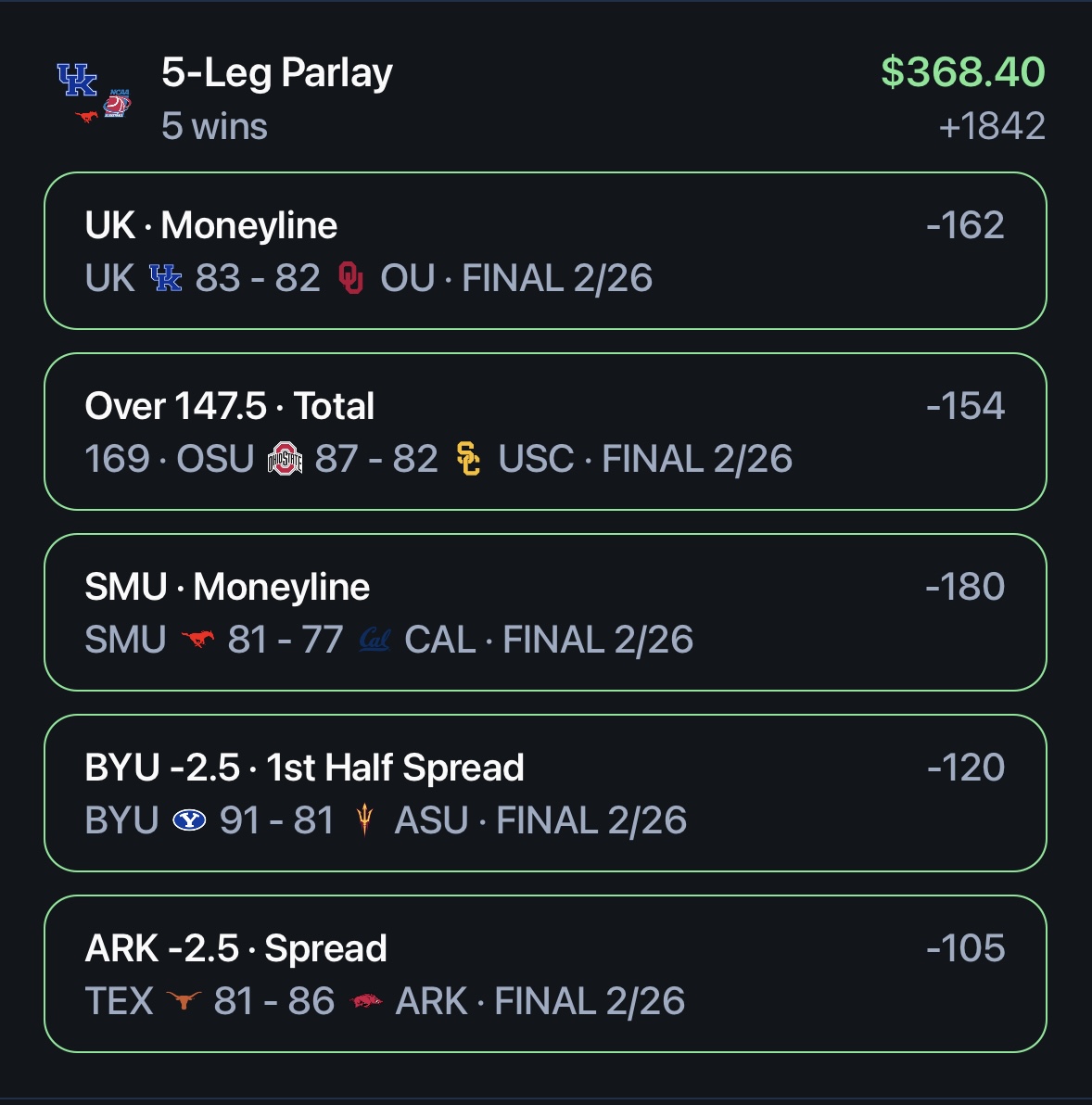Click the USC logo in second leg
Viewport: 1092px width, 1105px height.
(468, 459)
